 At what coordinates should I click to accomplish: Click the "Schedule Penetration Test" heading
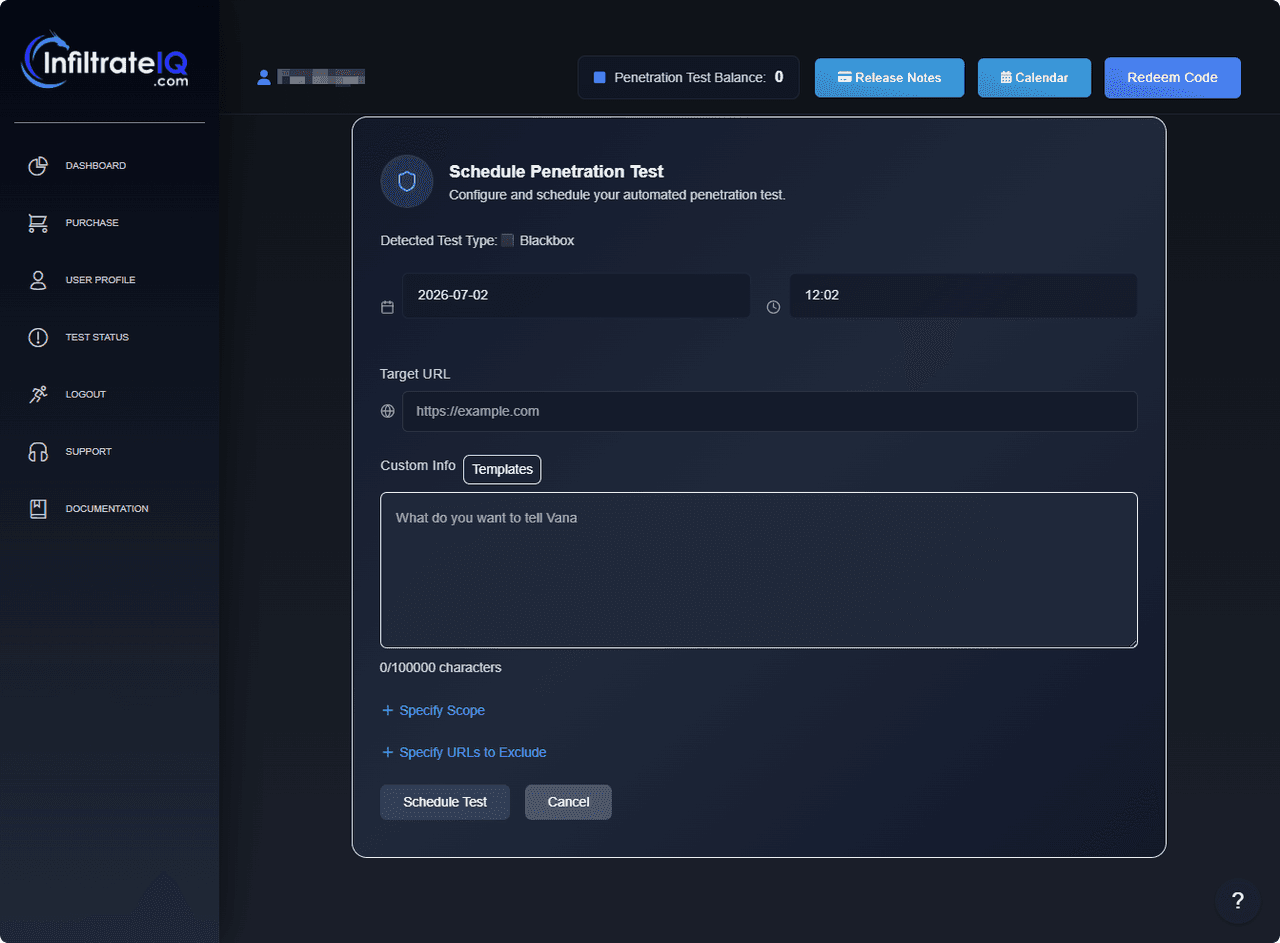click(556, 172)
